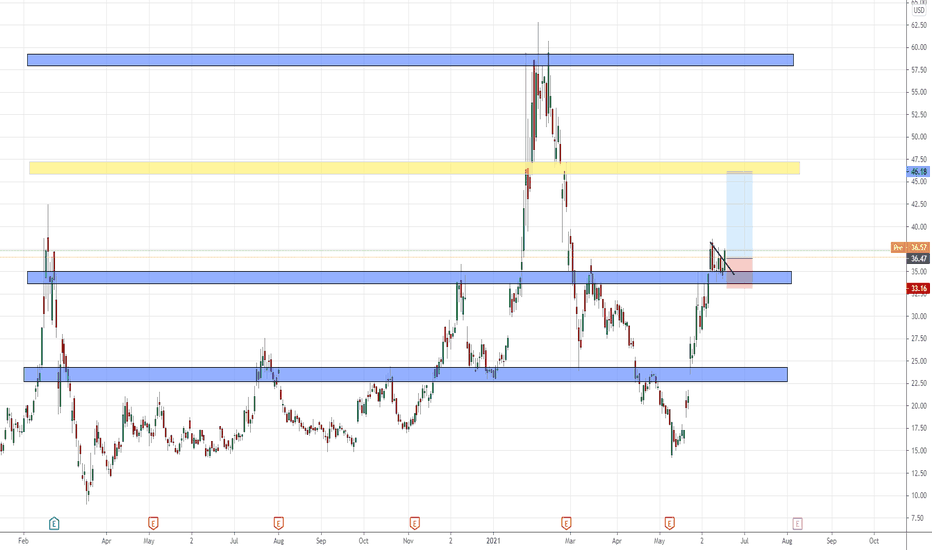932x550 pixels.
Task: Select the dark 36.47 last price label
Action: coord(917,259)
